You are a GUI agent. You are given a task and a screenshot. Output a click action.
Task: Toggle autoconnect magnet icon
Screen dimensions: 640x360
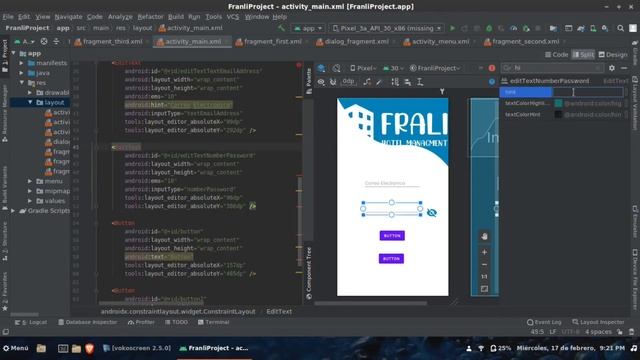333,82
